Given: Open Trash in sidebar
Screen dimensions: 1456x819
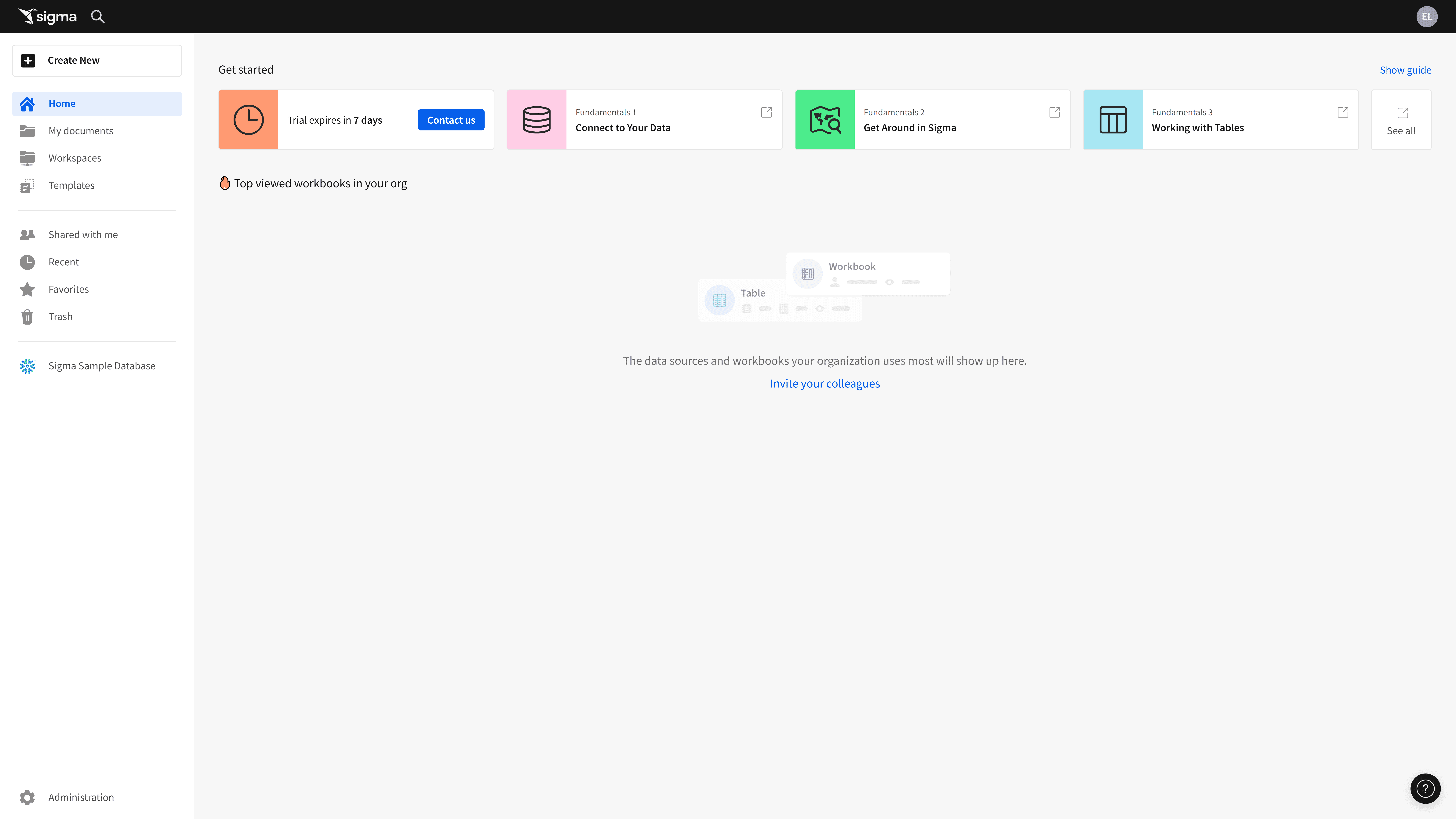Looking at the screenshot, I should tap(97, 317).
